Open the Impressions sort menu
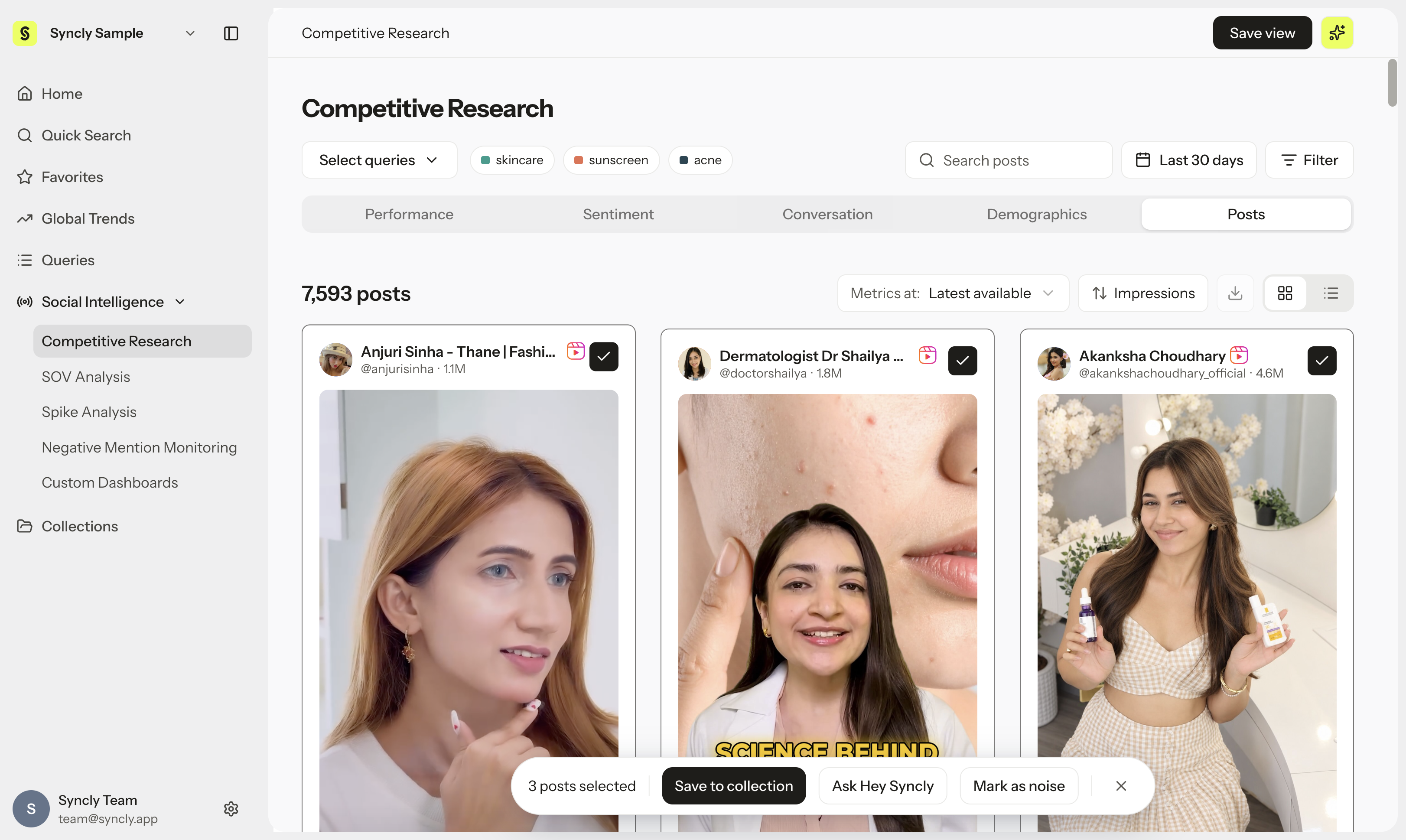Viewport: 1406px width, 840px height. point(1143,293)
